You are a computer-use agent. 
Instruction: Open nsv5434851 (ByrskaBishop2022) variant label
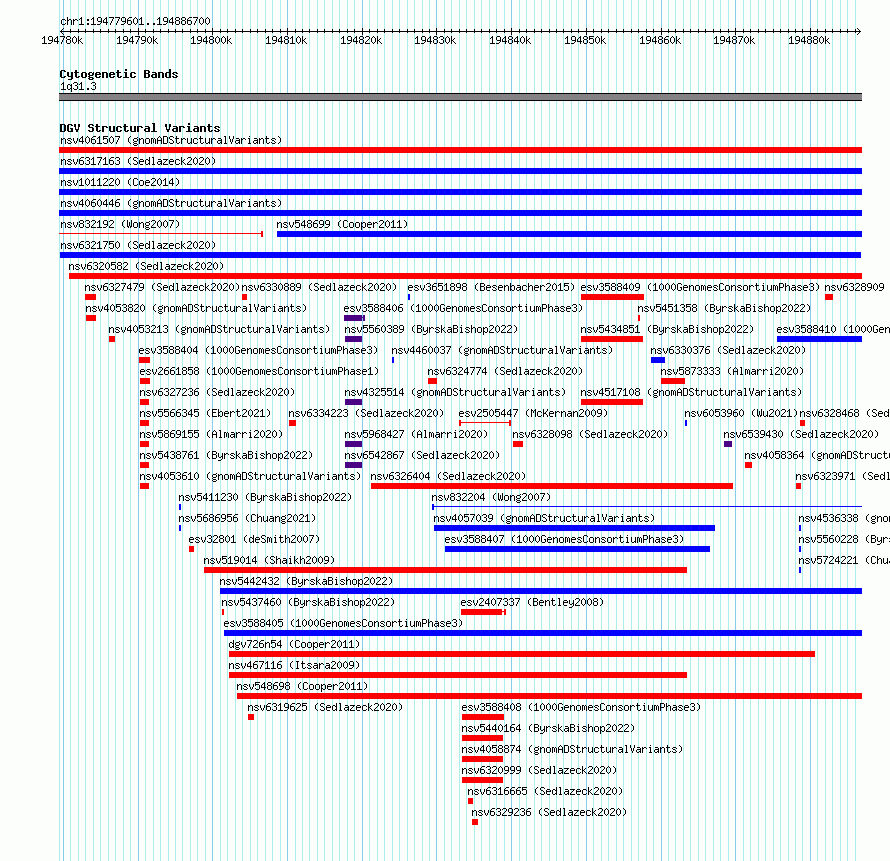667,329
